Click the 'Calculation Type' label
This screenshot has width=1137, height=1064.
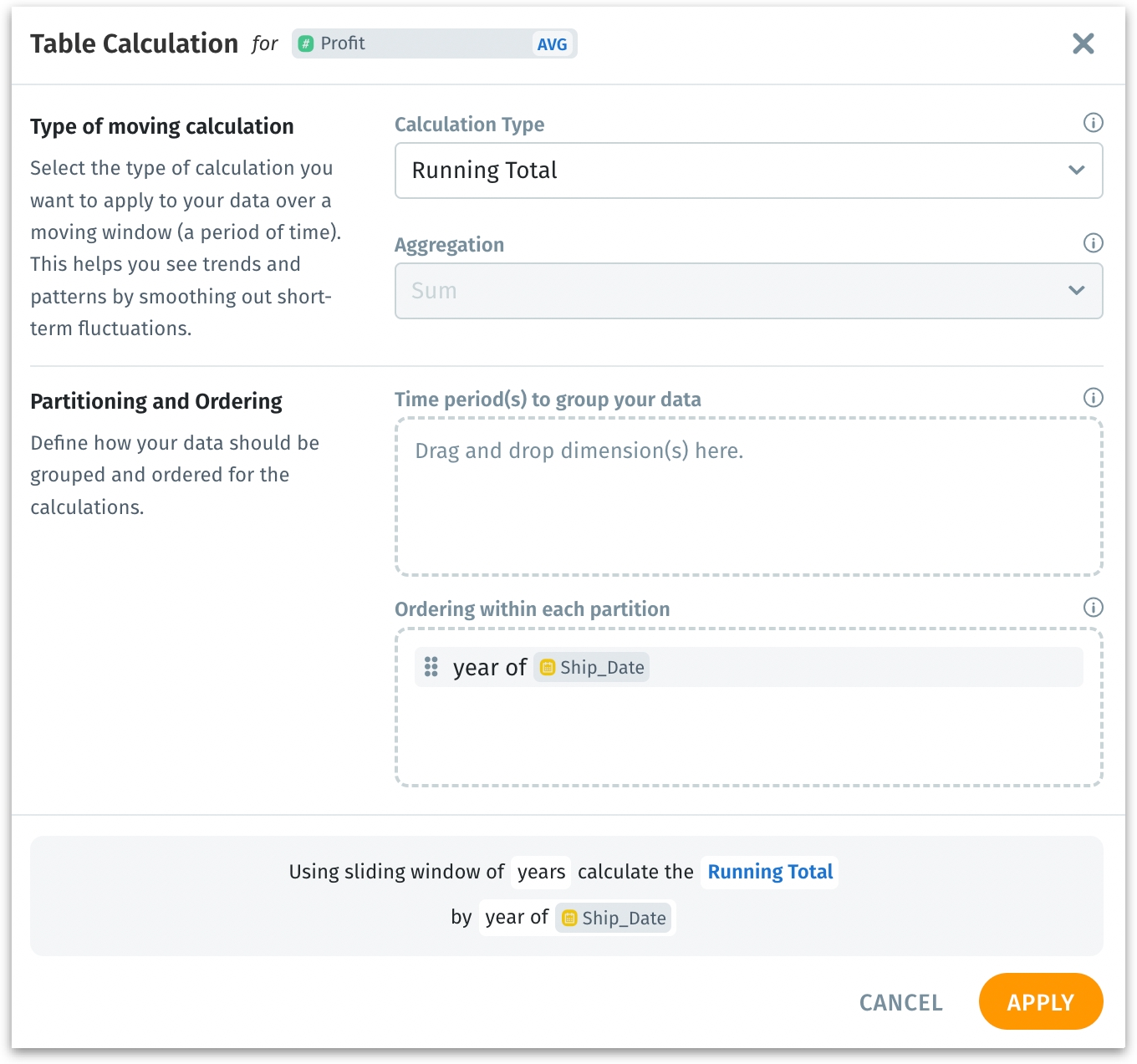point(469,125)
